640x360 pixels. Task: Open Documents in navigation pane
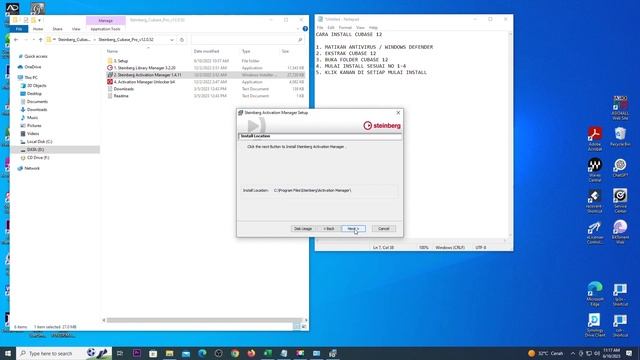37,102
